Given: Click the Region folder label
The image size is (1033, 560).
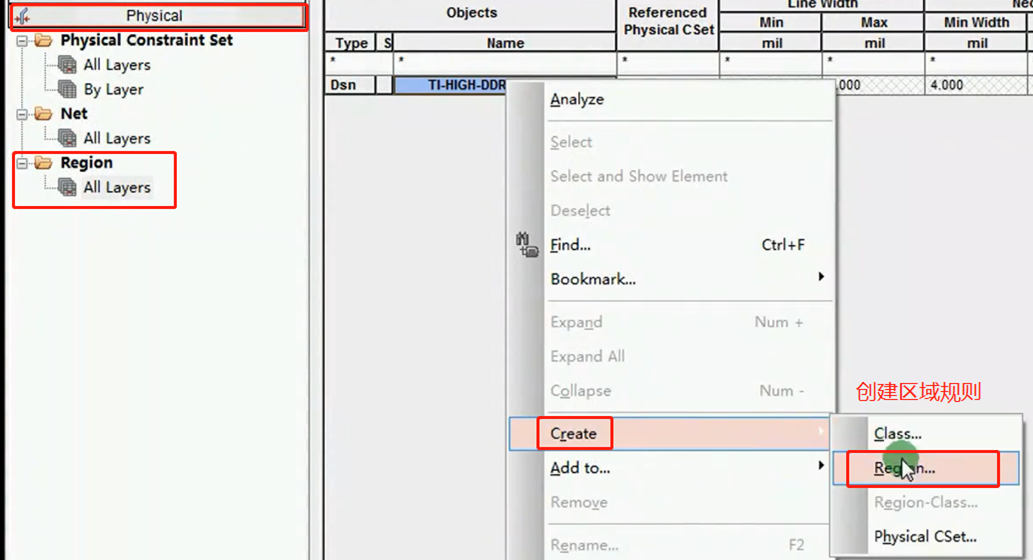Looking at the screenshot, I should point(86,162).
